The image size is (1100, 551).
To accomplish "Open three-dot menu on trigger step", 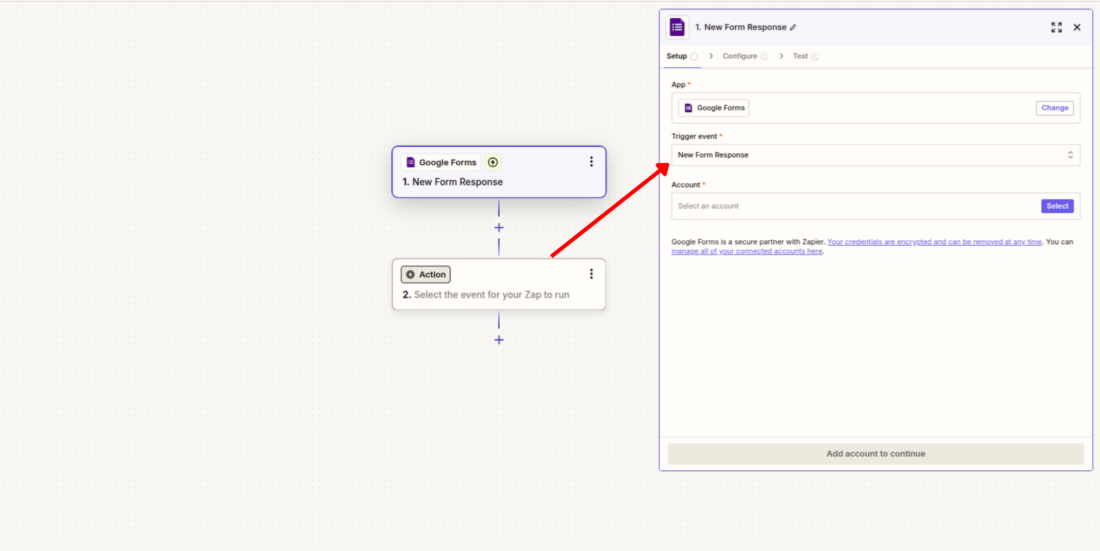I will coord(591,162).
